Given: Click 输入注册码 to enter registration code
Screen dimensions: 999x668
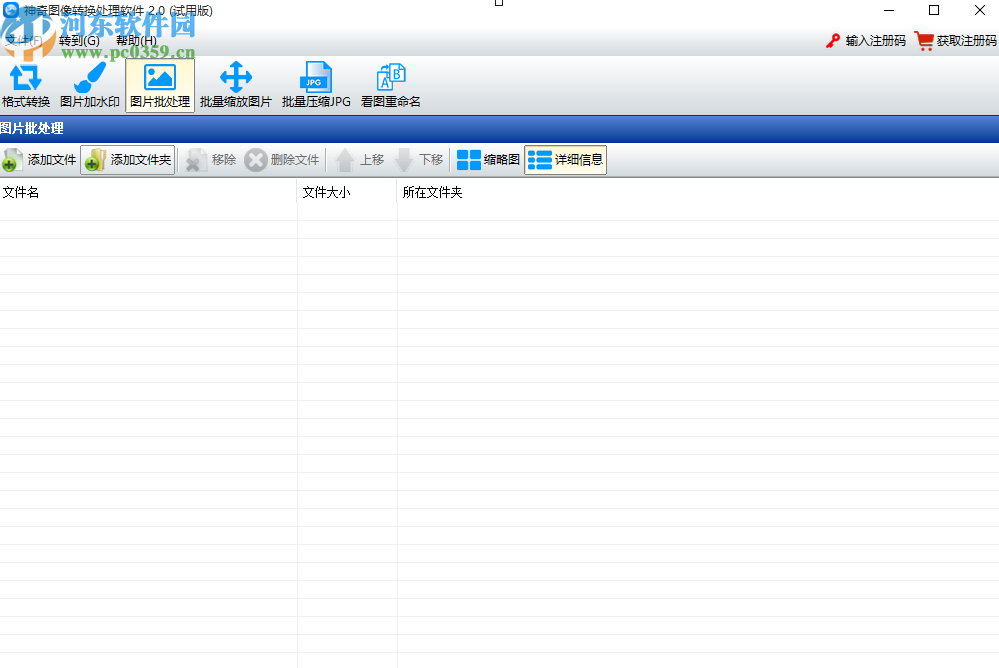Looking at the screenshot, I should pos(866,41).
